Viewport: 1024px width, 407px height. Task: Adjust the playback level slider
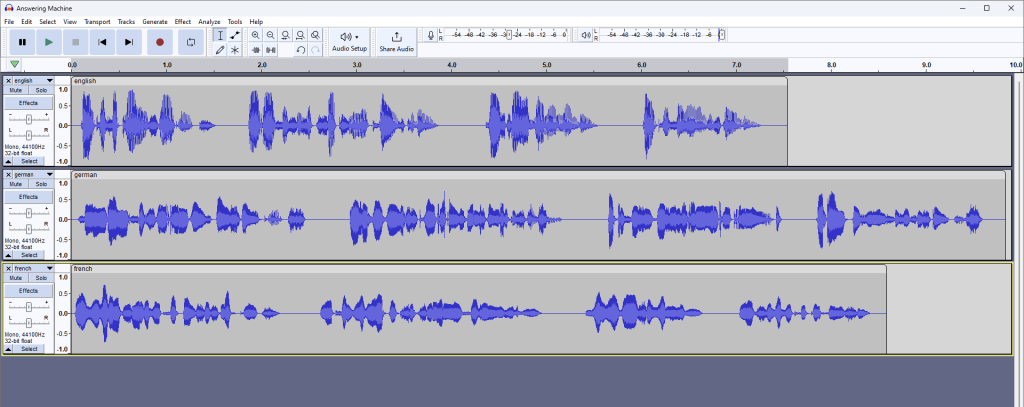pyautogui.click(x=722, y=35)
